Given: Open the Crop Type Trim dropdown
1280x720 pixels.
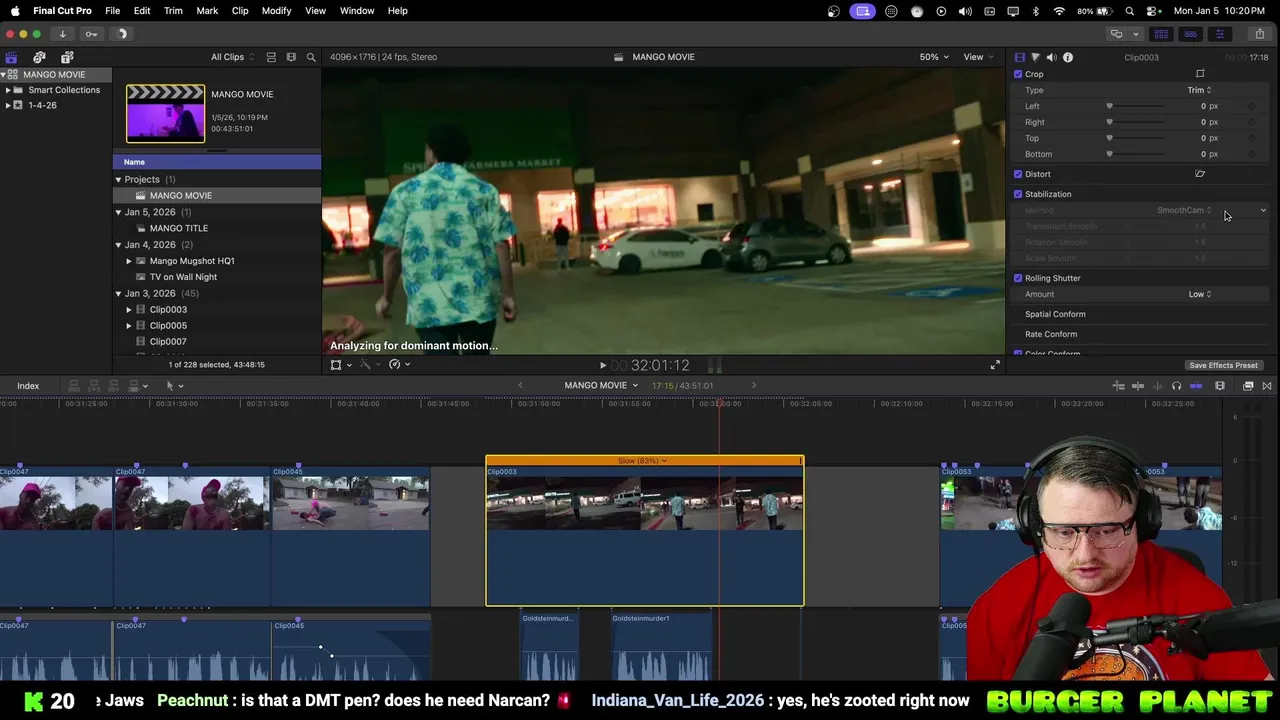Looking at the screenshot, I should coord(1199,90).
